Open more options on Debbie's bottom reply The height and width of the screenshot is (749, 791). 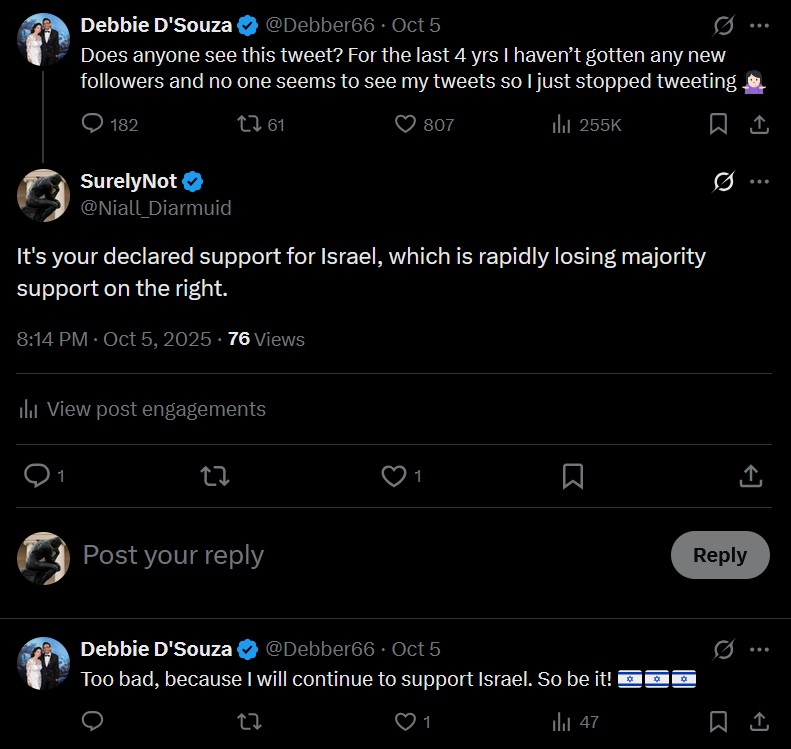(x=759, y=649)
